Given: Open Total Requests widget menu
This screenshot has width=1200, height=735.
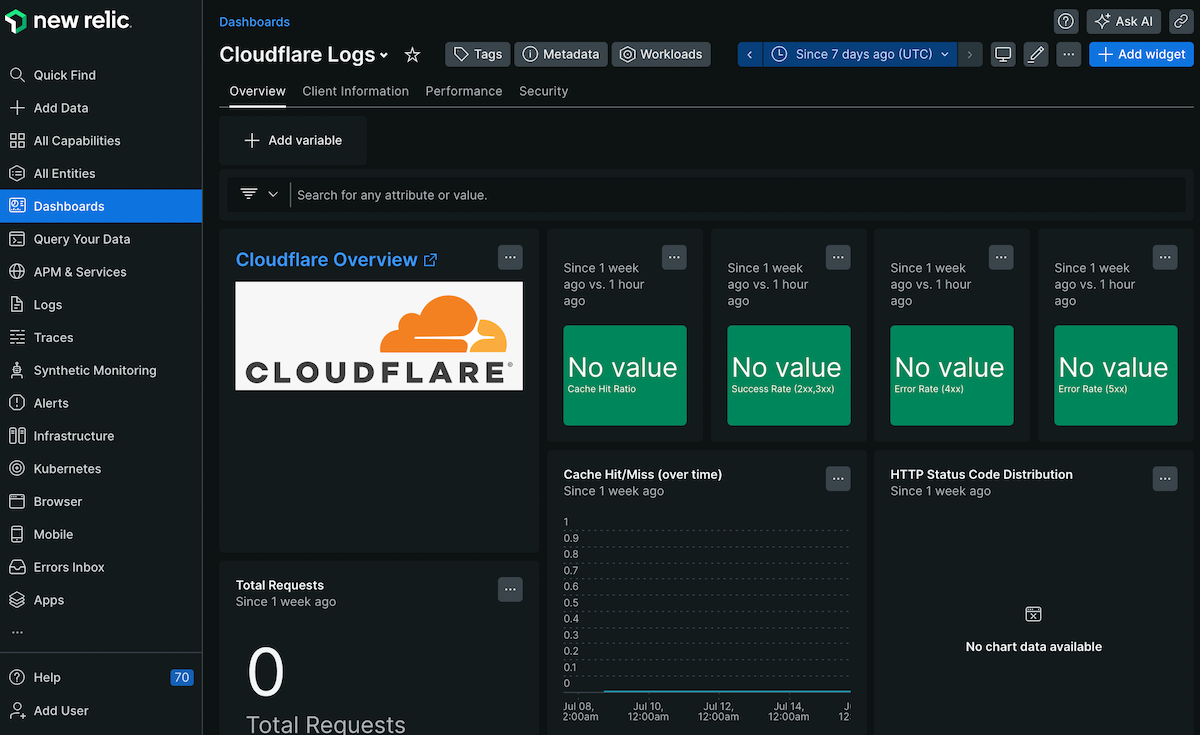Looking at the screenshot, I should (511, 589).
